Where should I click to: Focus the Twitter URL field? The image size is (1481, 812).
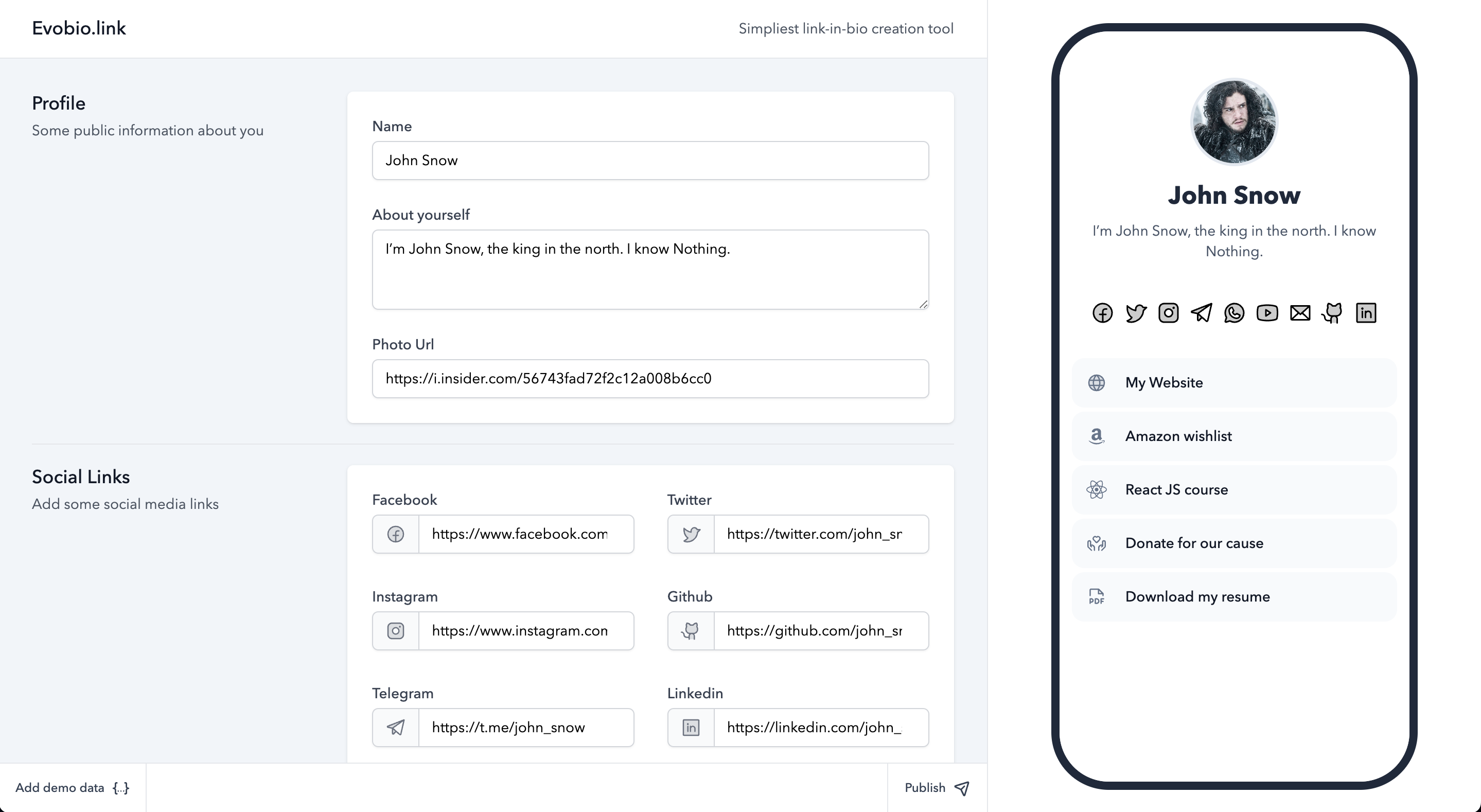coord(821,534)
